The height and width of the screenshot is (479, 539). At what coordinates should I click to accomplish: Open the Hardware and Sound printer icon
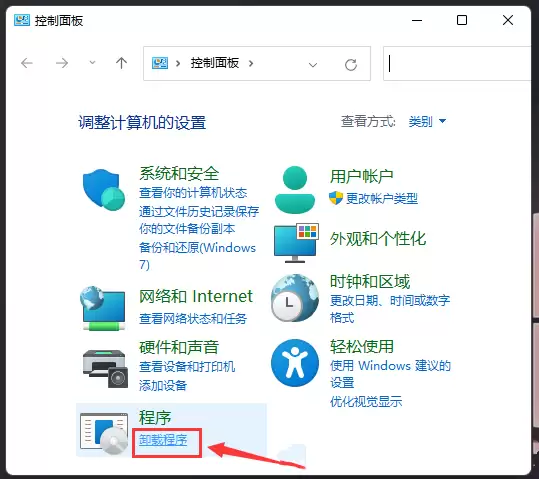click(x=105, y=369)
